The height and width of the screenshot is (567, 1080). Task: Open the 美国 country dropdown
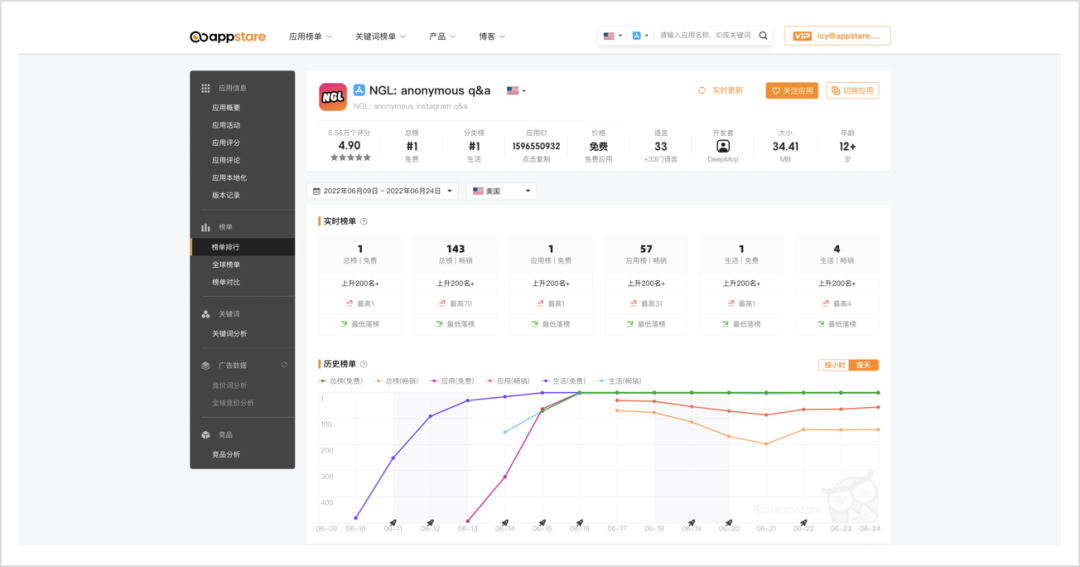click(501, 191)
